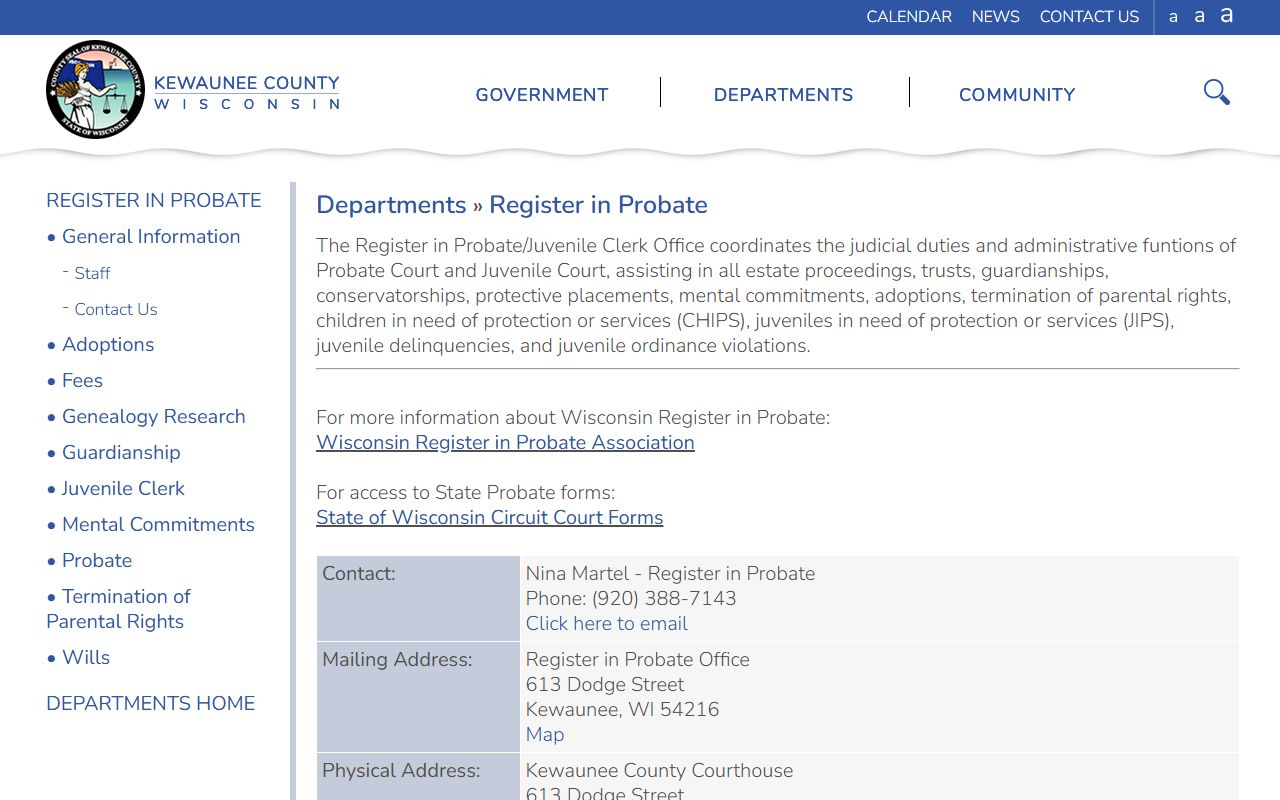This screenshot has width=1280, height=800.
Task: Open the Probate sidebar link
Action: (x=97, y=561)
